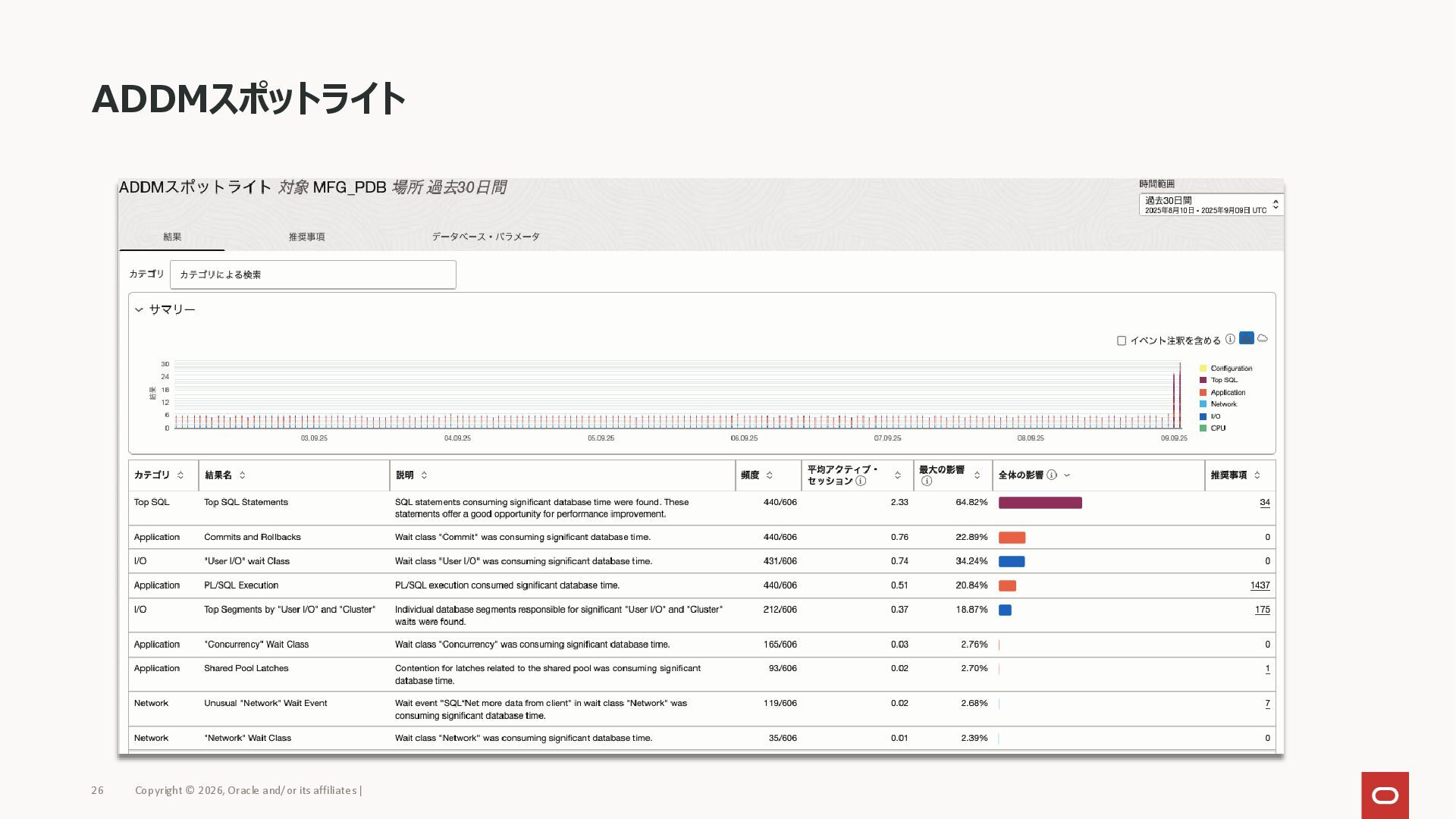This screenshot has height=819, width=1456.
Task: Click the カテゴリによる検索 input field
Action: (312, 275)
